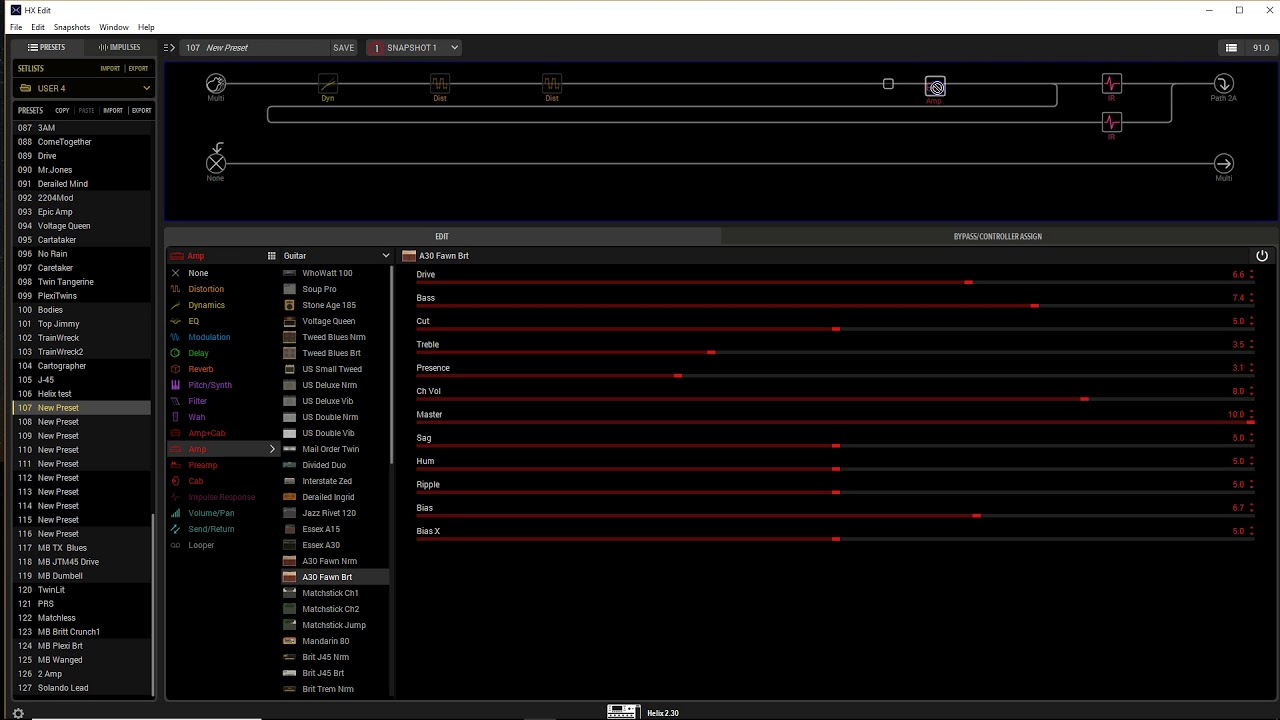Adjust the Drive value stepper
Screen dimensions: 1280x720
(x=1251, y=274)
